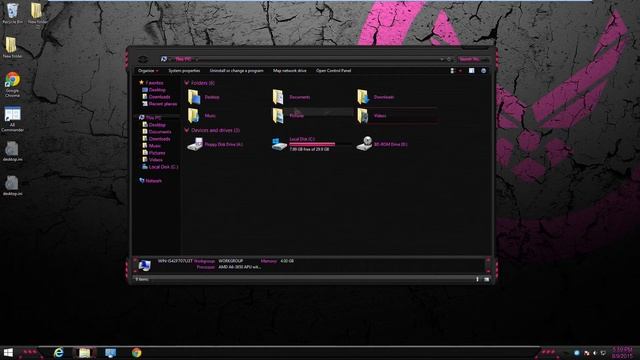
Task: Click the This PC icon in the address bar
Action: (x=164, y=59)
